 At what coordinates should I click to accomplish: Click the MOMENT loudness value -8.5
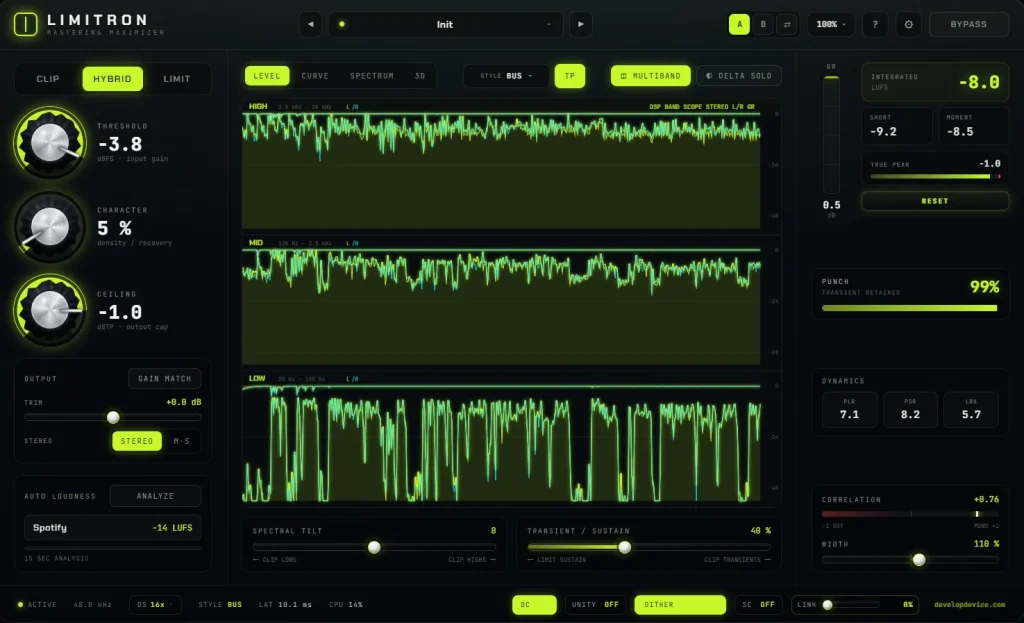coord(960,131)
